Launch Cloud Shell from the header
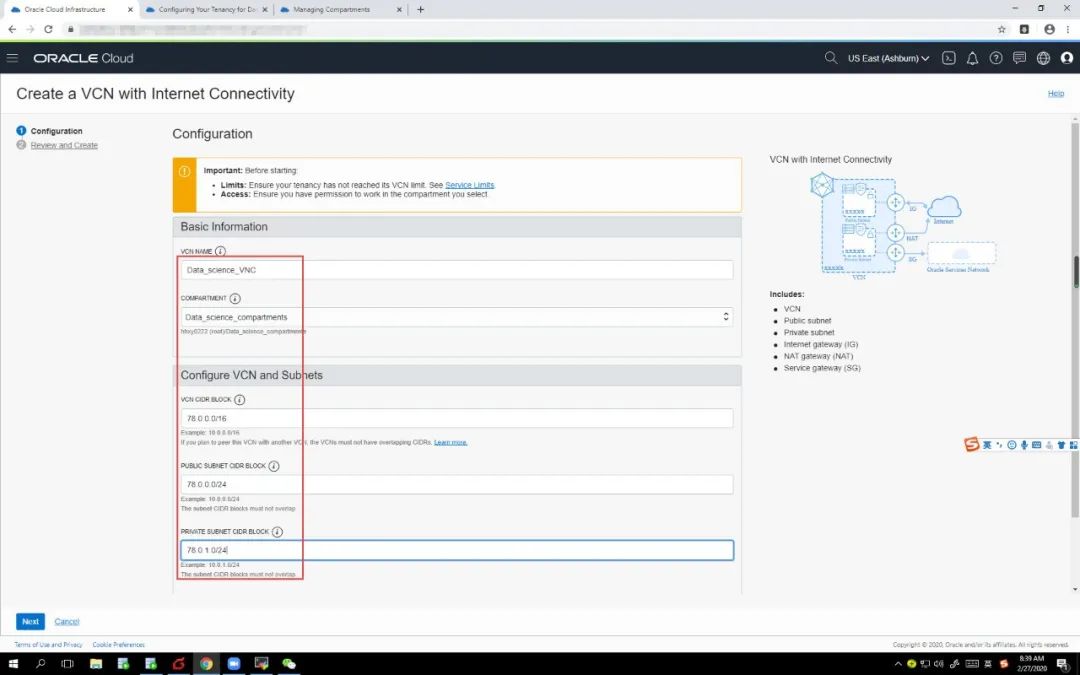Screen dimensions: 1080x675 pos(949,58)
